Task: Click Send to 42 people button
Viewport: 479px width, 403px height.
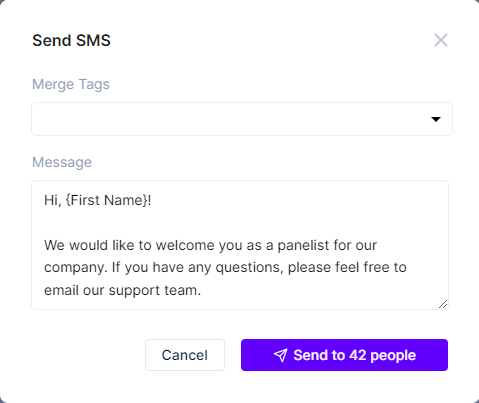Action: (x=344, y=355)
